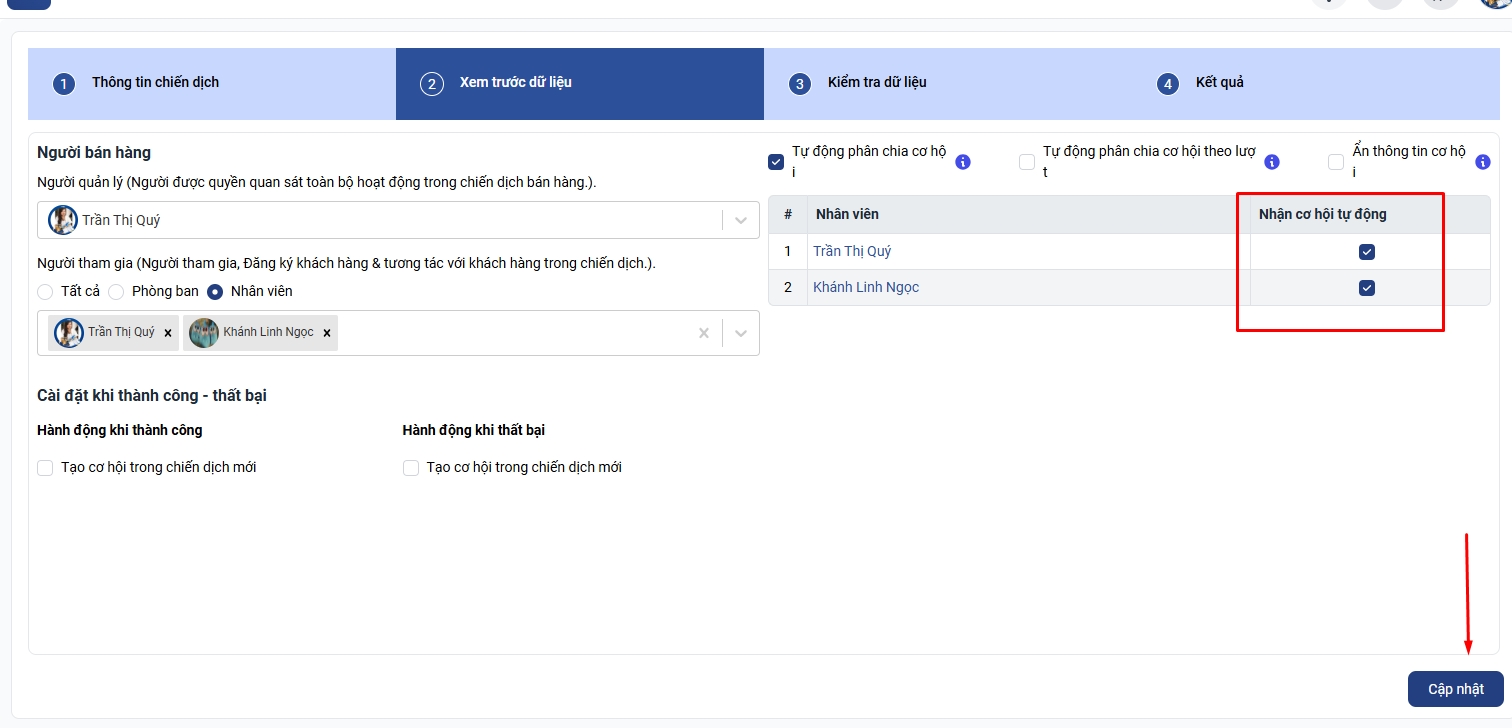This screenshot has height=728, width=1512.
Task: Remove Trần Thị Quý chip from participants
Action: click(x=168, y=333)
